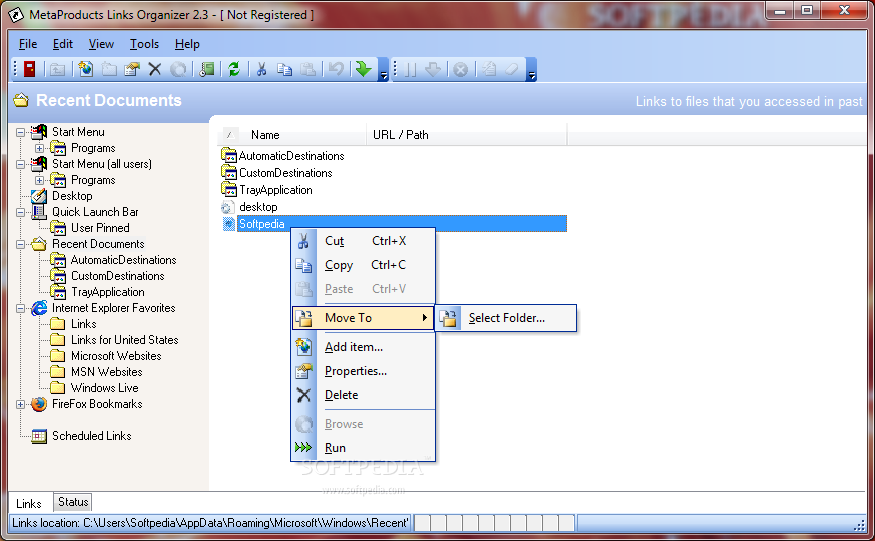Open the Edit menu
This screenshot has width=875, height=541.
tap(63, 44)
